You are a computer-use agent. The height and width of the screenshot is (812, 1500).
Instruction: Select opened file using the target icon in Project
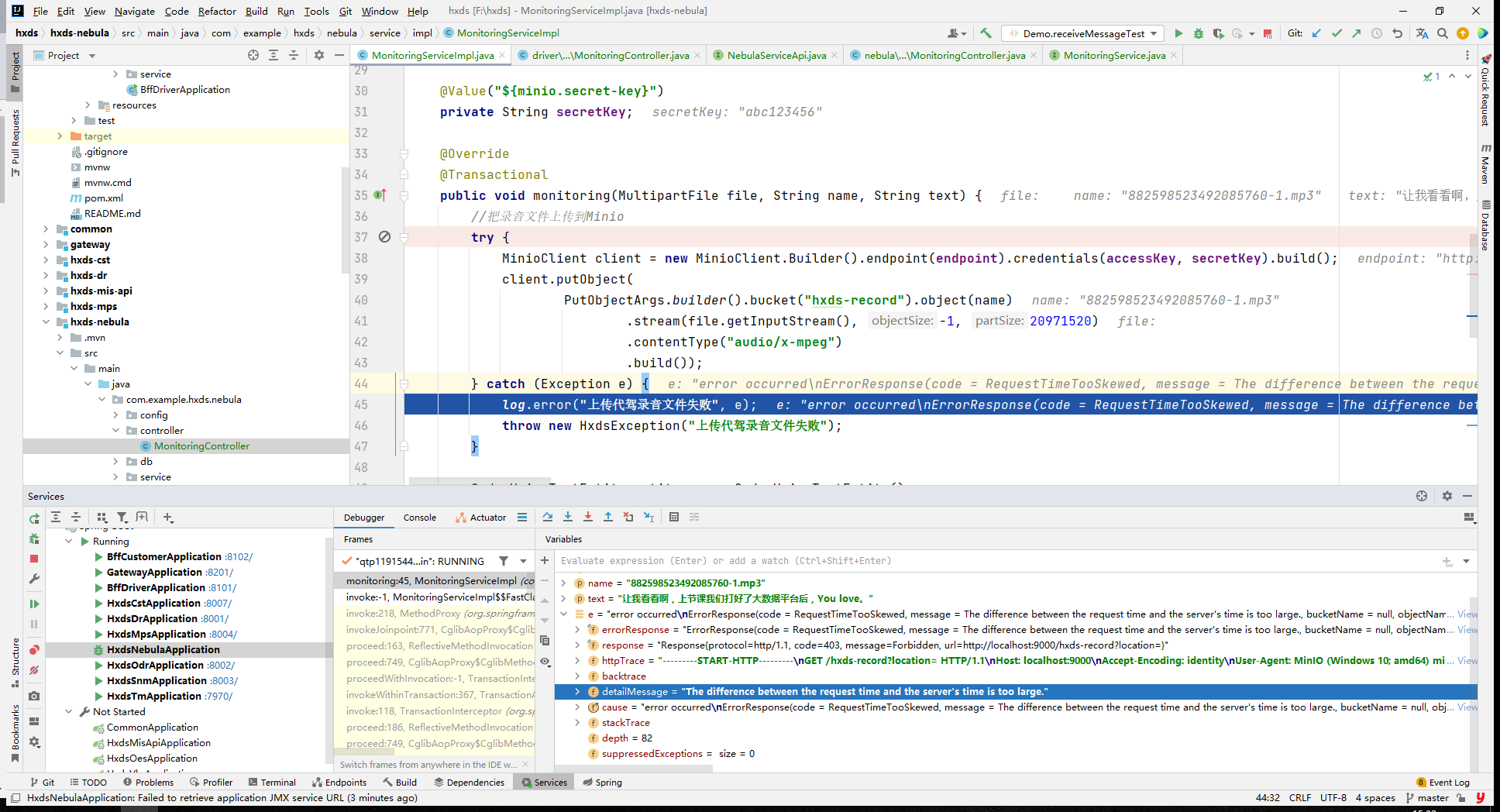[253, 55]
